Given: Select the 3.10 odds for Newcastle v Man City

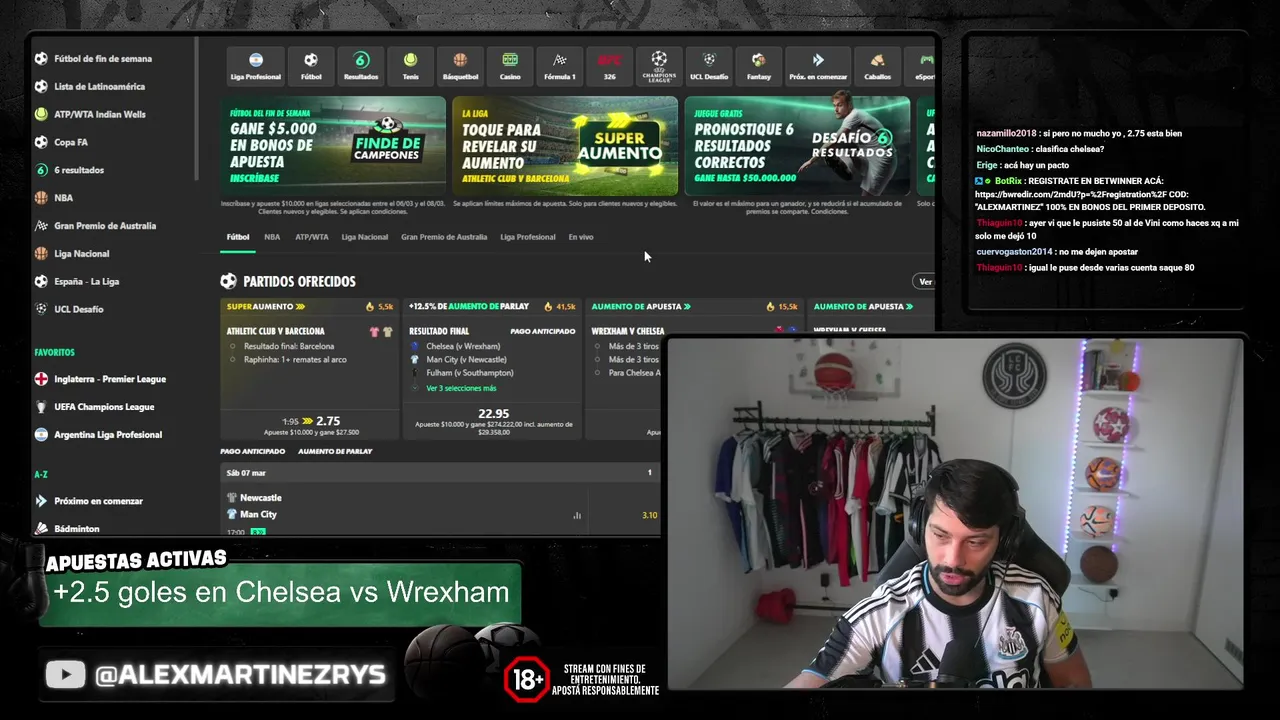Looking at the screenshot, I should tap(649, 515).
